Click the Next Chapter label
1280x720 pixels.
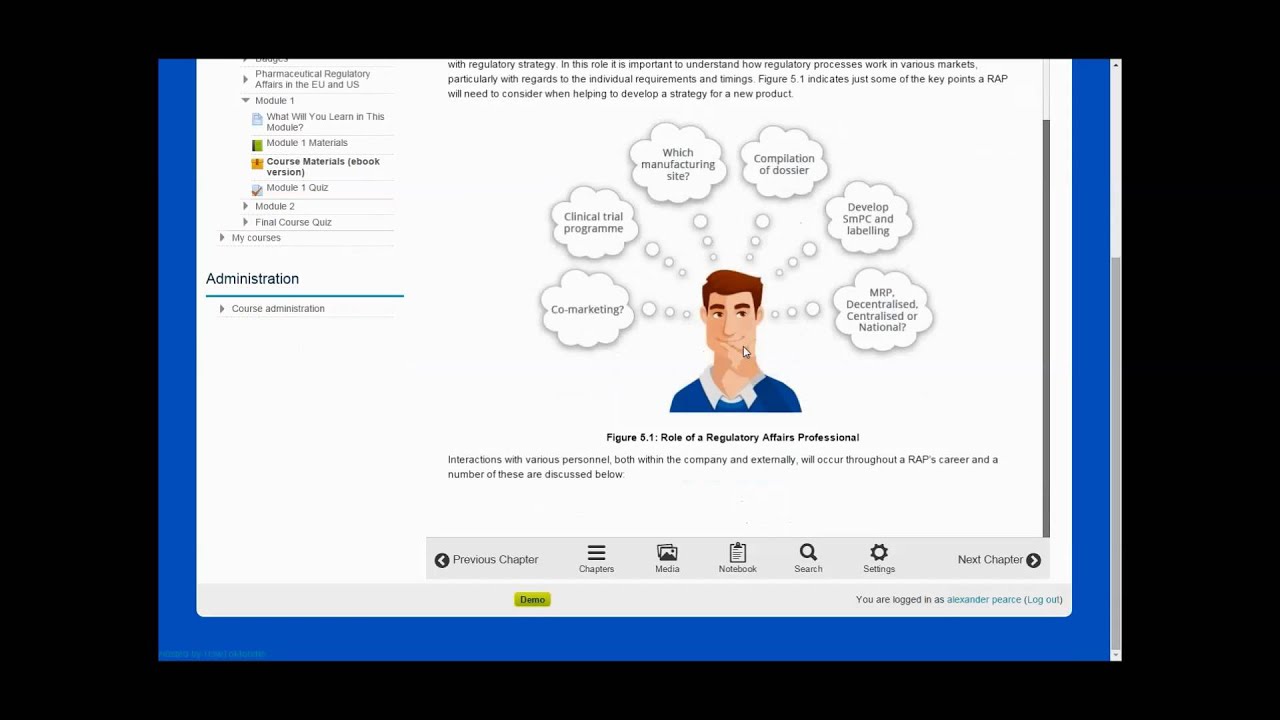point(990,560)
